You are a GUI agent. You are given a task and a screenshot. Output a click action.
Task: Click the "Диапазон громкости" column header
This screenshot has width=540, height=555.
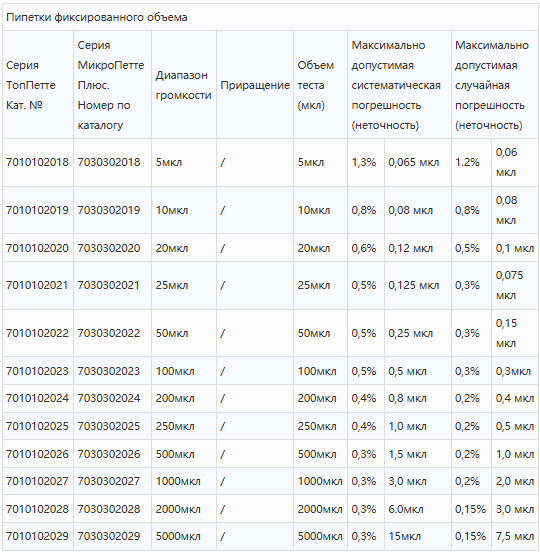184,85
